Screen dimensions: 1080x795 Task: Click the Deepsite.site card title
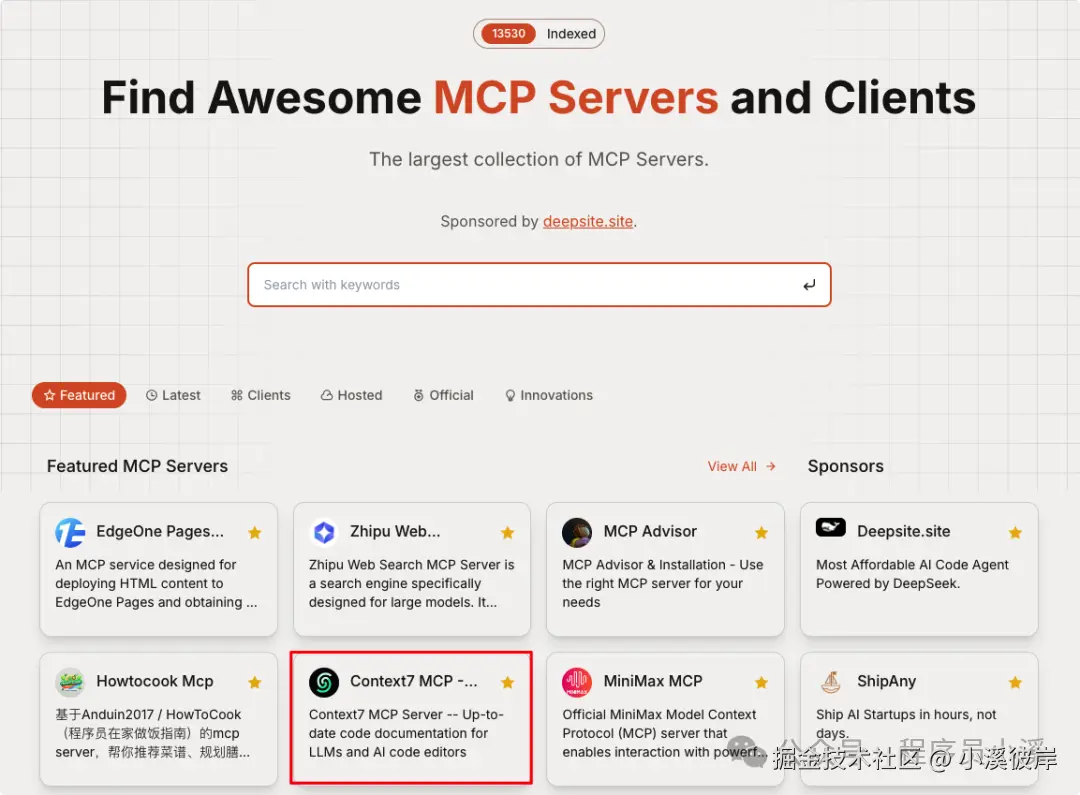(x=904, y=531)
